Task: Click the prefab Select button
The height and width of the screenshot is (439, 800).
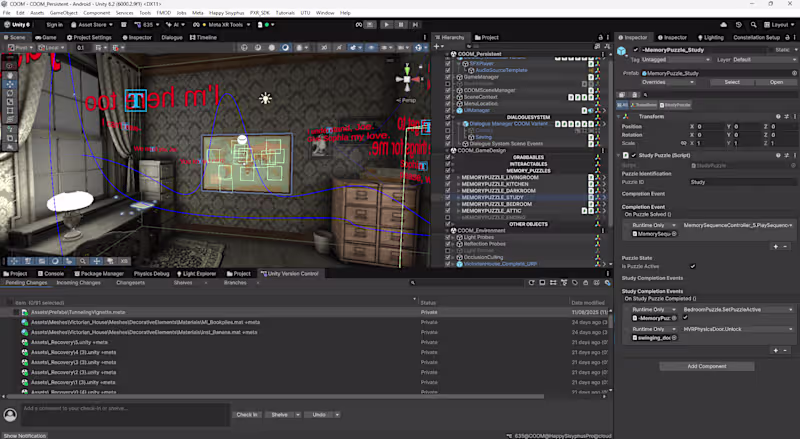Action: [732, 82]
